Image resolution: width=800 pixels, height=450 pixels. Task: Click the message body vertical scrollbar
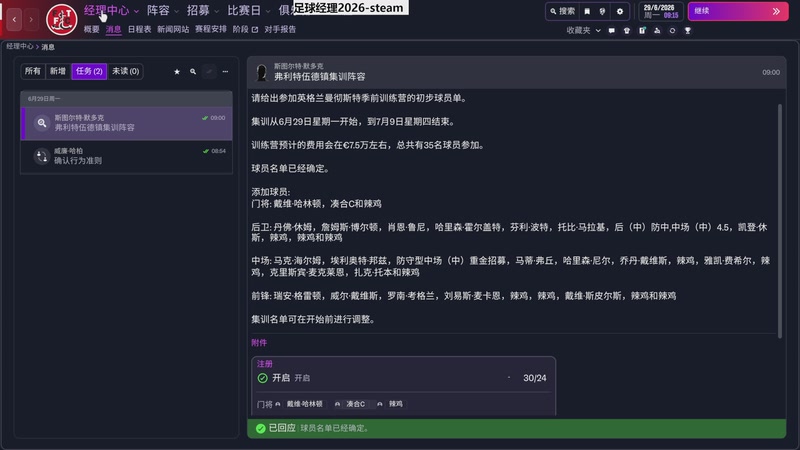click(780, 221)
